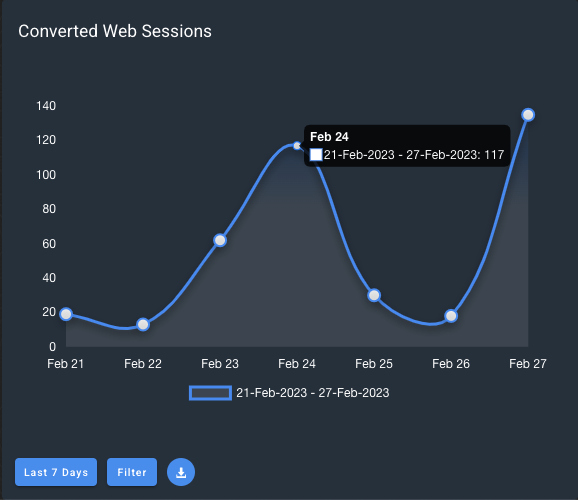Select the Feb 21 data point
Screen dimensions: 578x500
click(66, 314)
